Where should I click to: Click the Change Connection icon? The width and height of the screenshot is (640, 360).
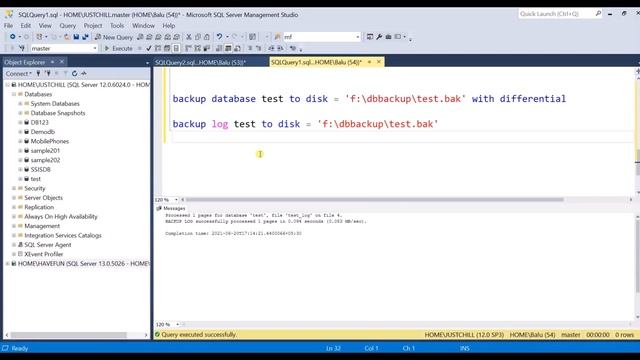tap(22, 48)
